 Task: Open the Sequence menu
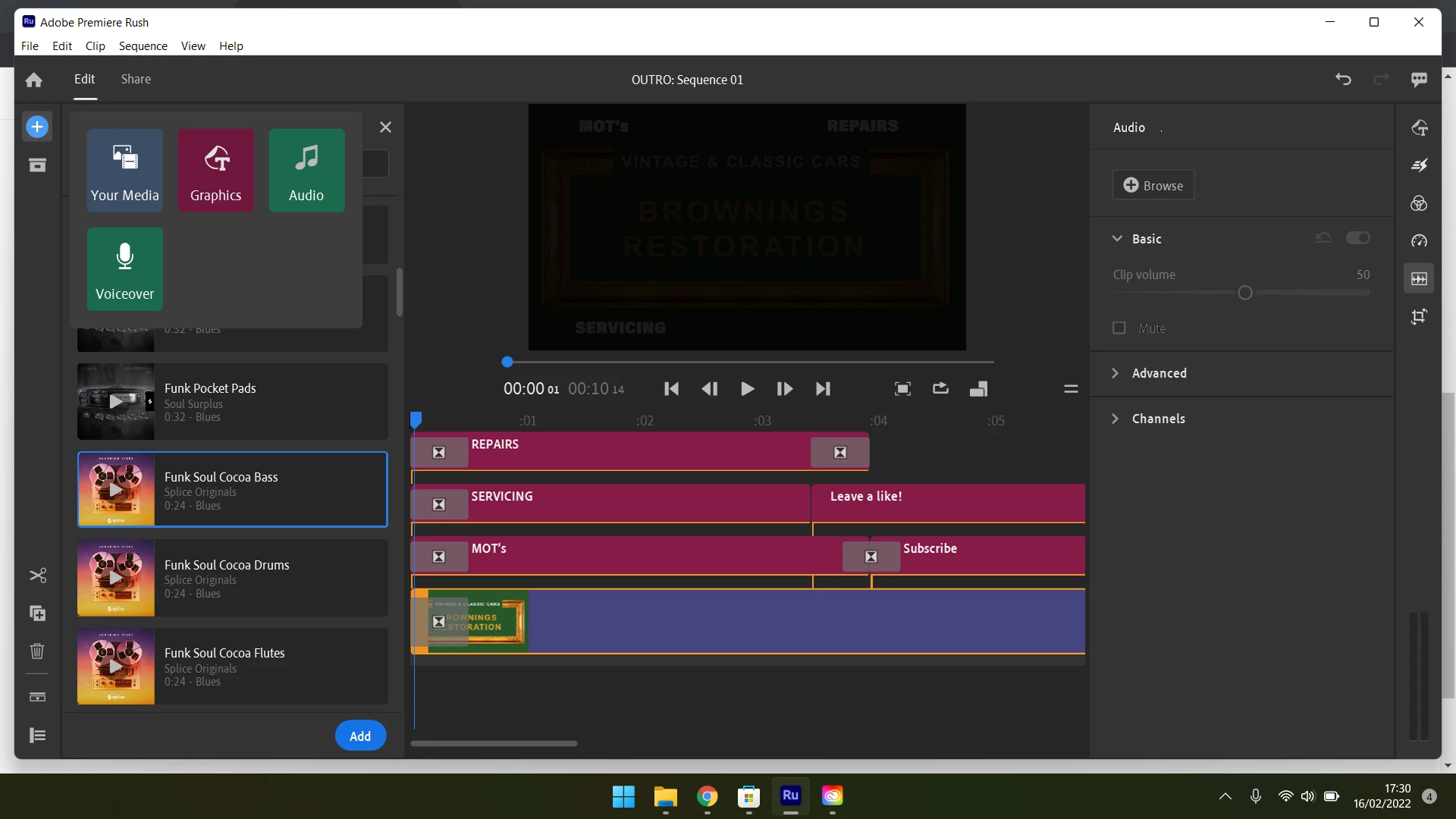[x=143, y=46]
